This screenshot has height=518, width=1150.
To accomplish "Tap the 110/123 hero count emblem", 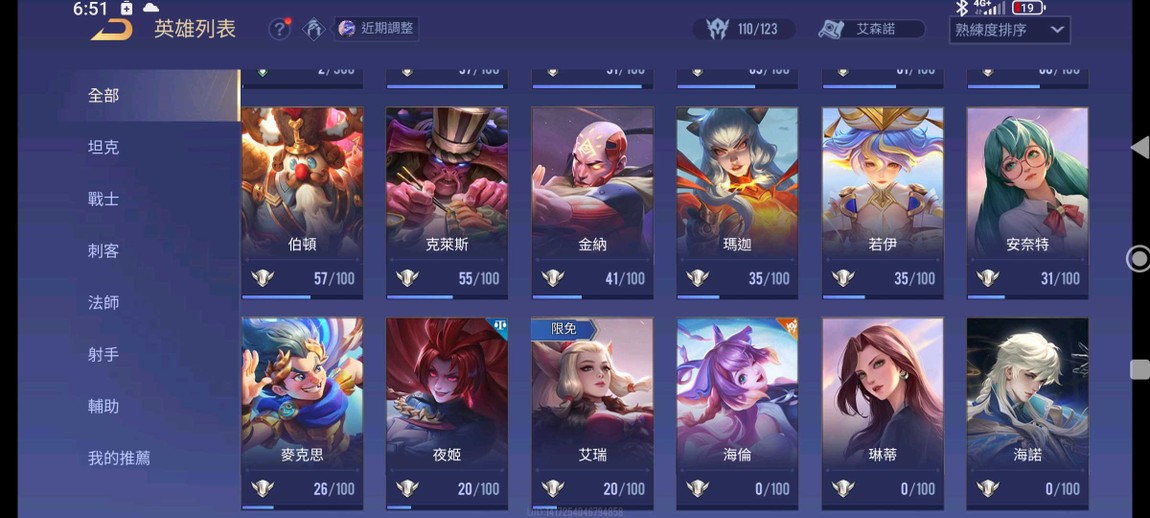I will (744, 29).
